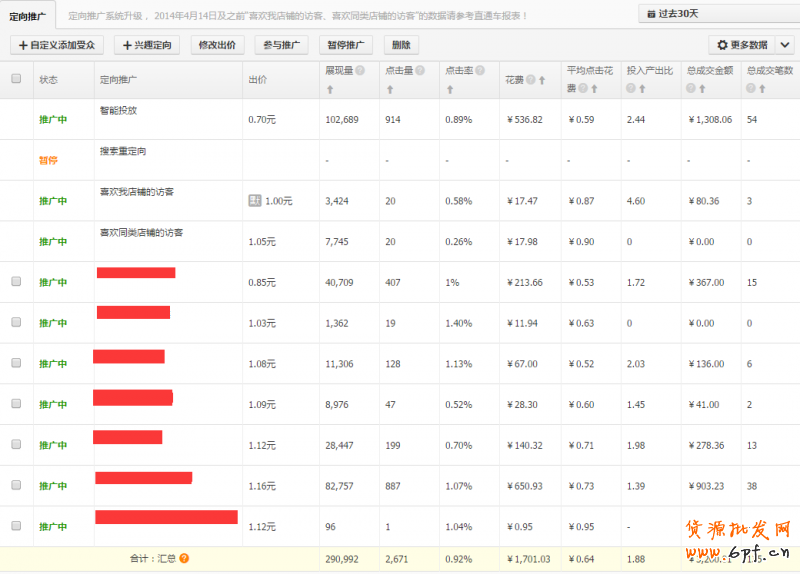This screenshot has height=574, width=800.
Task: Click help icon next to 点击量 header
Action: point(420,71)
